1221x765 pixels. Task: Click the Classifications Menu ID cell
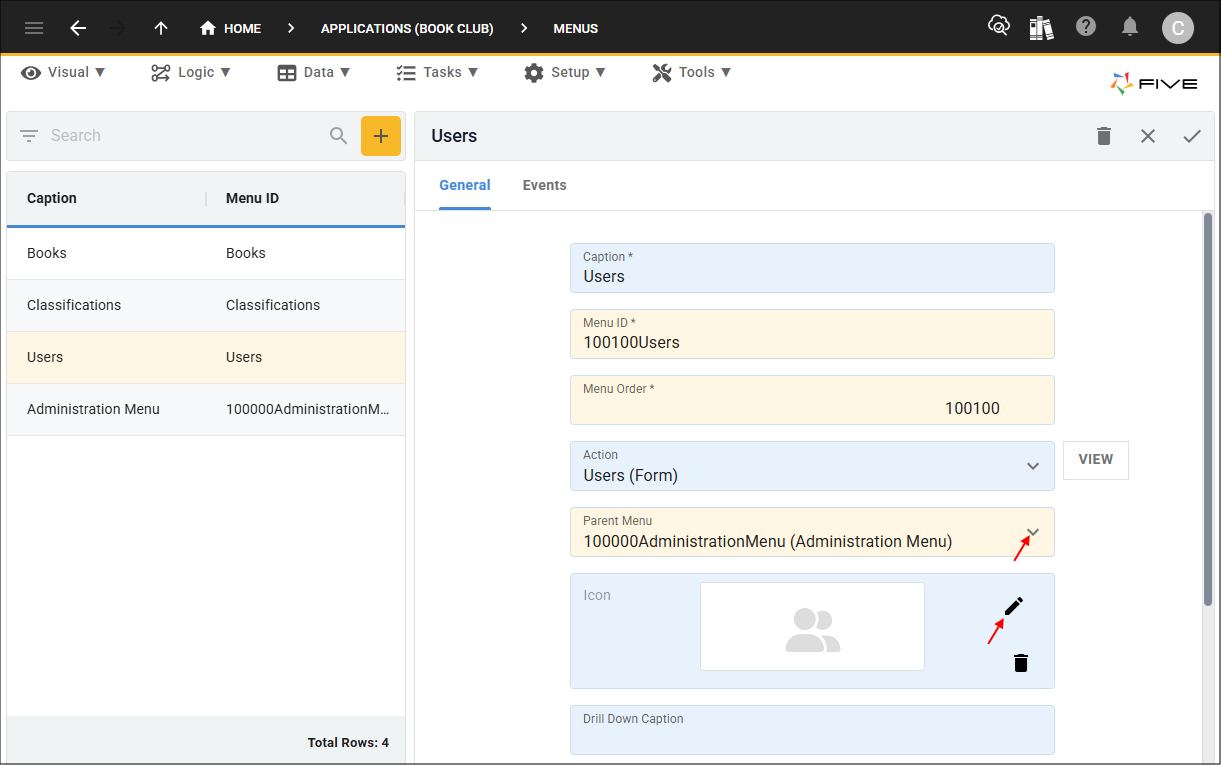[x=273, y=305]
